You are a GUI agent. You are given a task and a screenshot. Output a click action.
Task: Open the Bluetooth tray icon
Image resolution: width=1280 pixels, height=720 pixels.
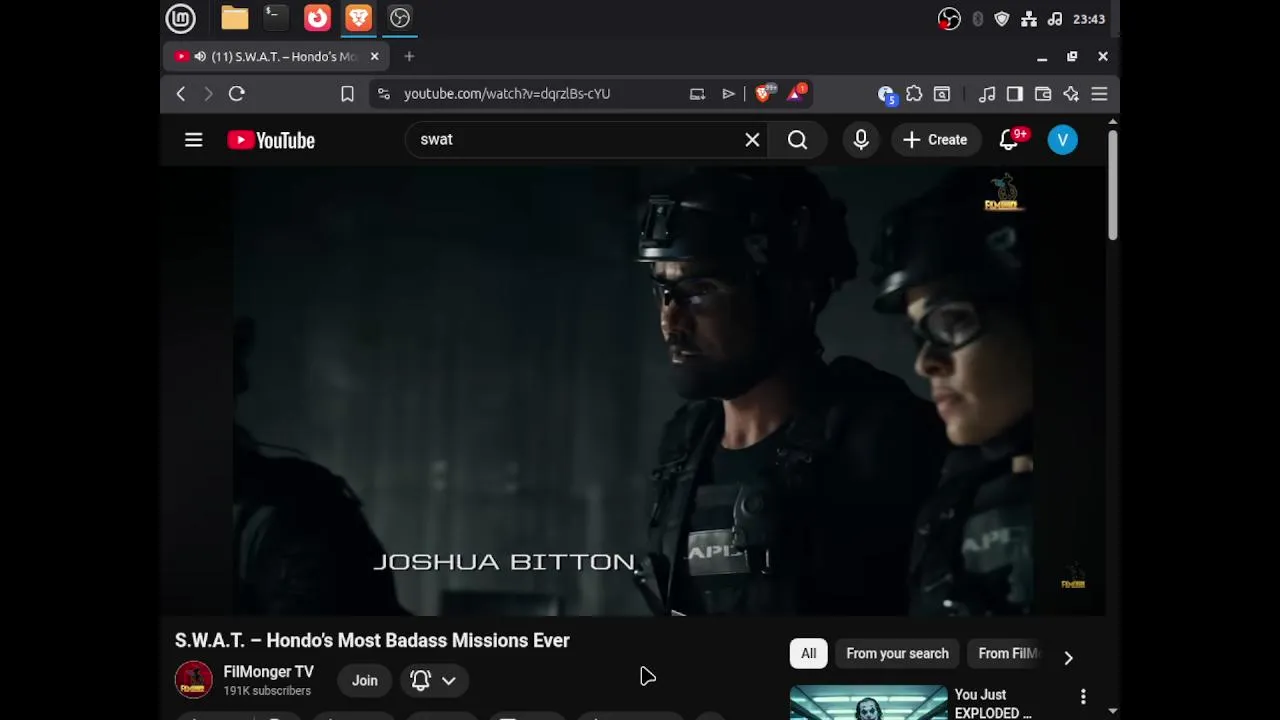[x=977, y=19]
